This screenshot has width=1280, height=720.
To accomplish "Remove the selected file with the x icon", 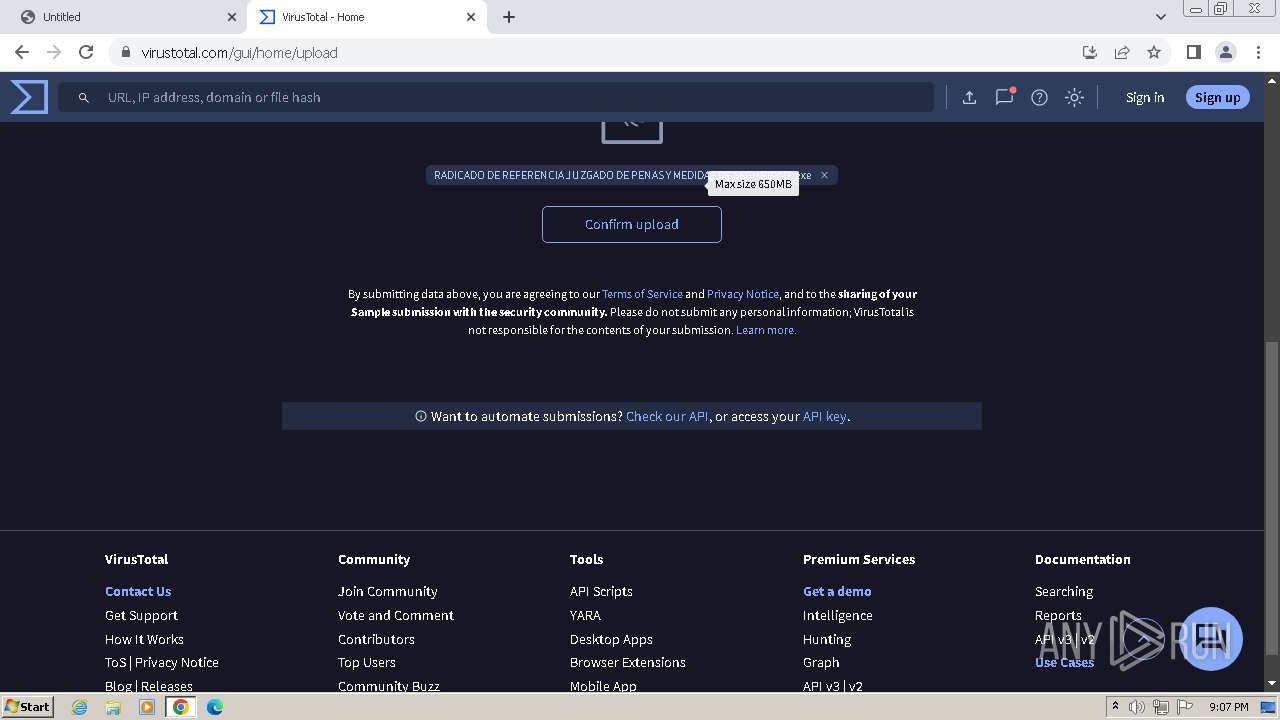I will pyautogui.click(x=824, y=175).
